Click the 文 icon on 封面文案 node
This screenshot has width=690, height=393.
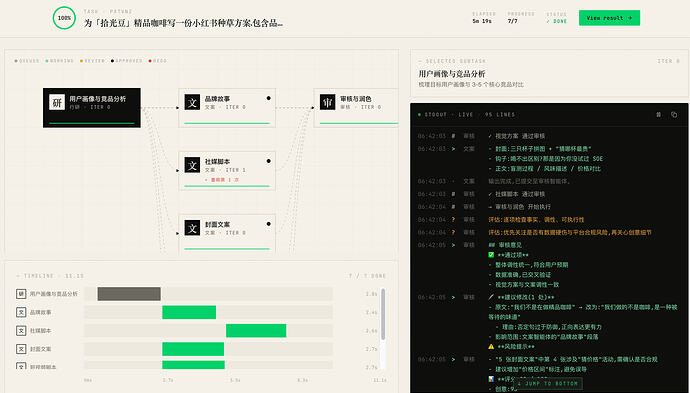[x=192, y=228]
